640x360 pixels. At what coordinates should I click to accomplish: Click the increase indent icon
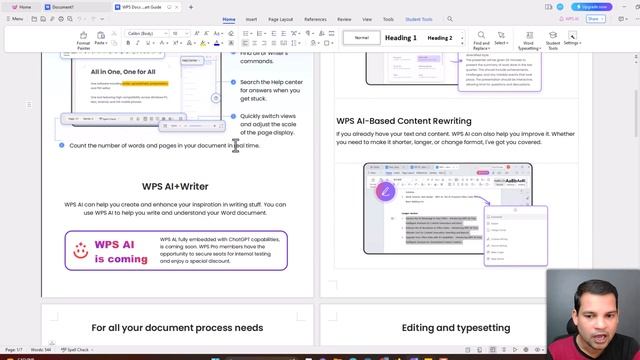(x=283, y=33)
